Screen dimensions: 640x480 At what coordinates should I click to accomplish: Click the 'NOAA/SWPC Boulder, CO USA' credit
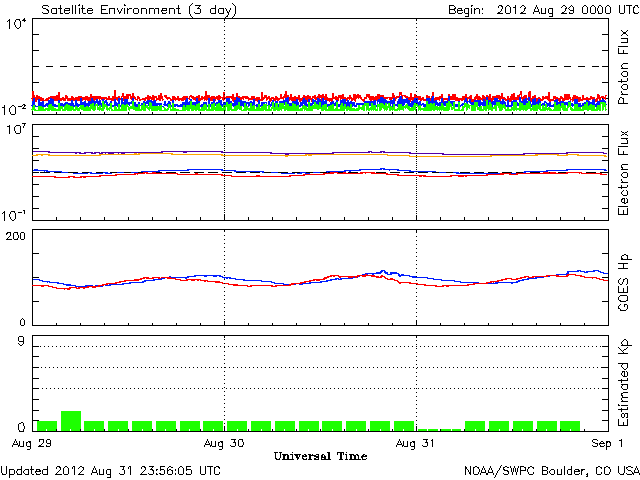(x=552, y=471)
